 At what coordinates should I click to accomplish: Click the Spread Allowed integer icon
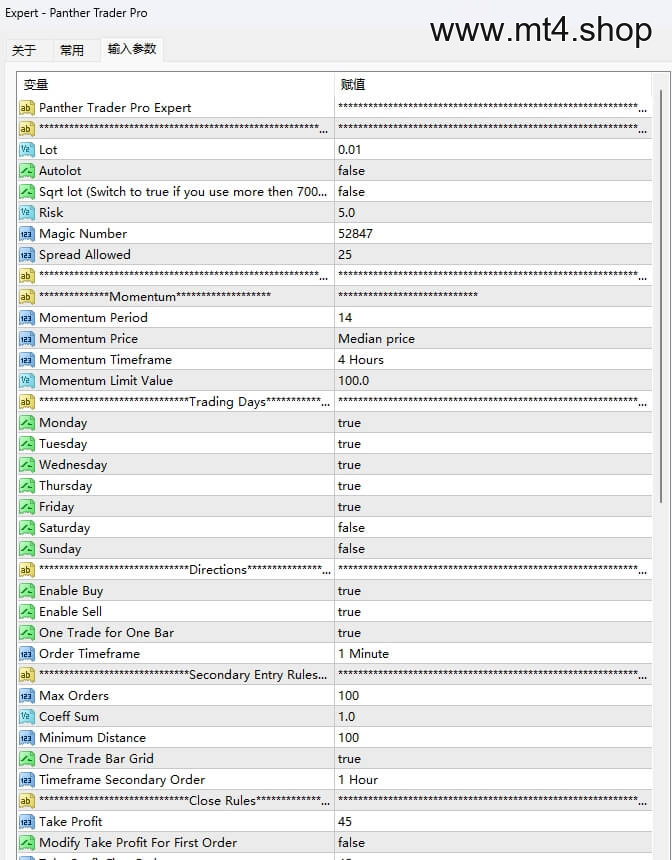[x=26, y=254]
